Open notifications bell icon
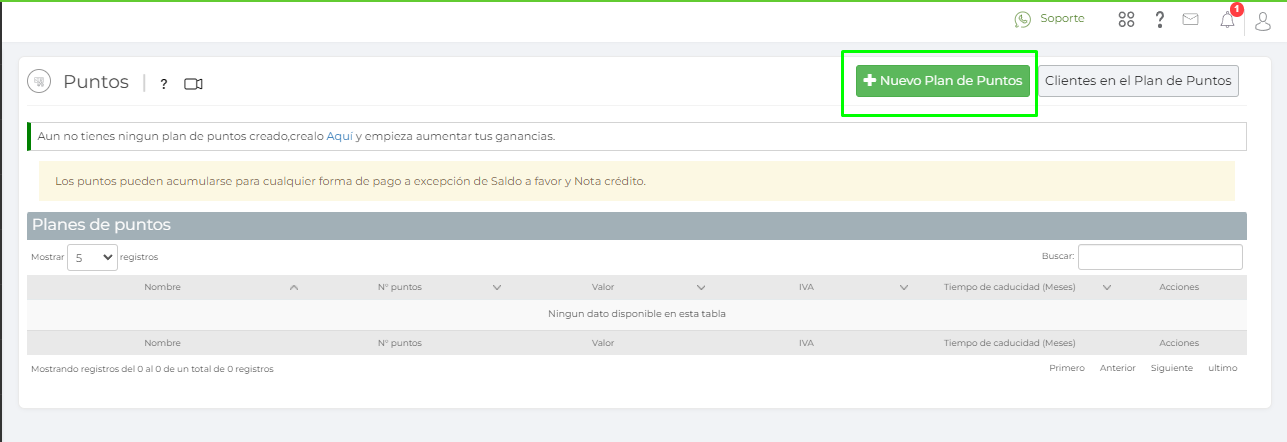1287x442 pixels. coord(1227,20)
